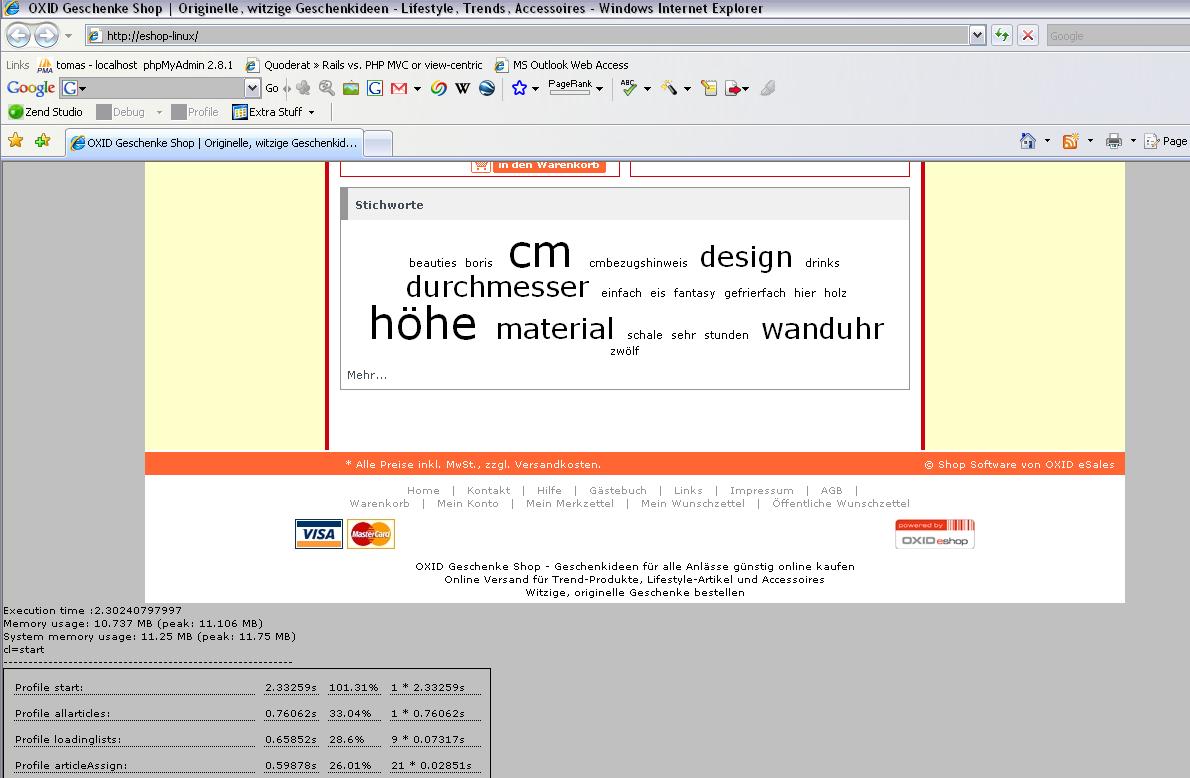Click the browser Back arrow button
Screen dimensions: 1190x778
tap(18, 36)
